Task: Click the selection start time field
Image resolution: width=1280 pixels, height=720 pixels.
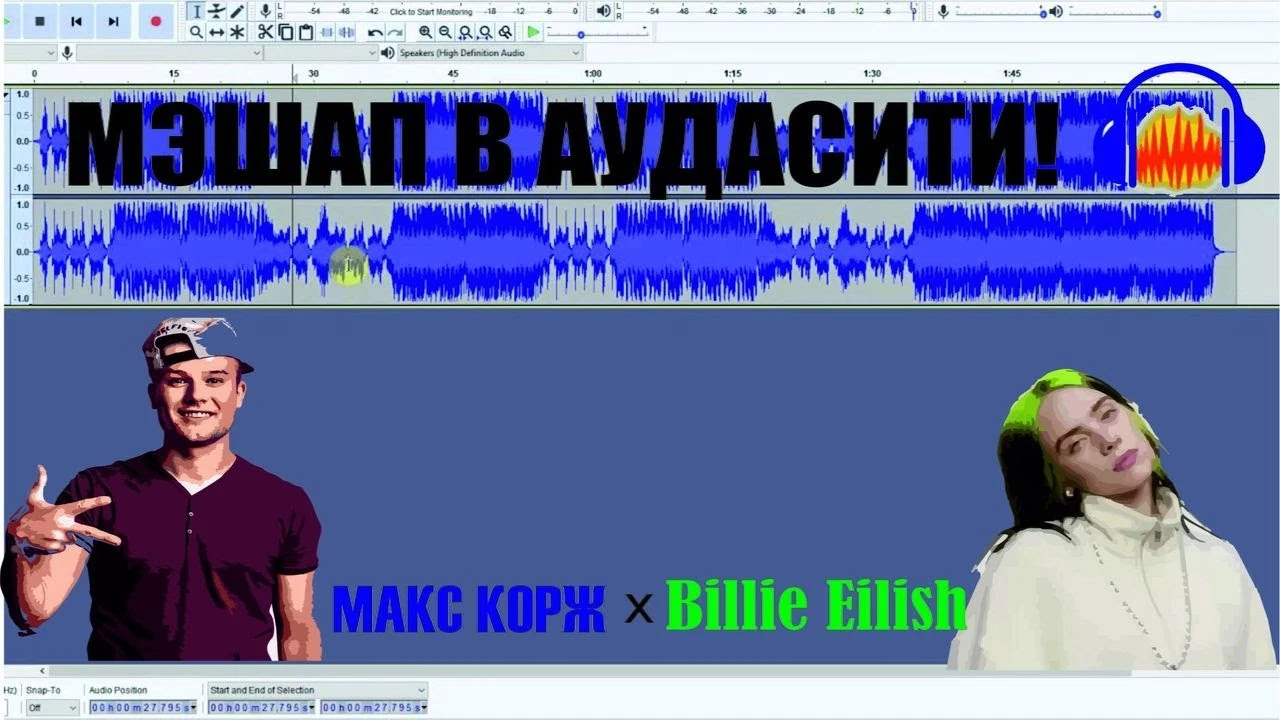Action: click(260, 707)
